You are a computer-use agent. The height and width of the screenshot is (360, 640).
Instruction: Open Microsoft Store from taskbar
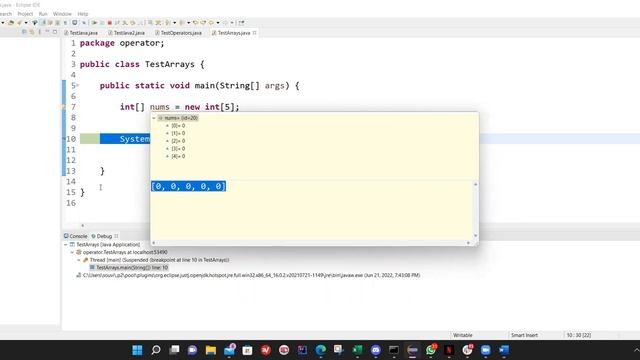[x=247, y=350]
